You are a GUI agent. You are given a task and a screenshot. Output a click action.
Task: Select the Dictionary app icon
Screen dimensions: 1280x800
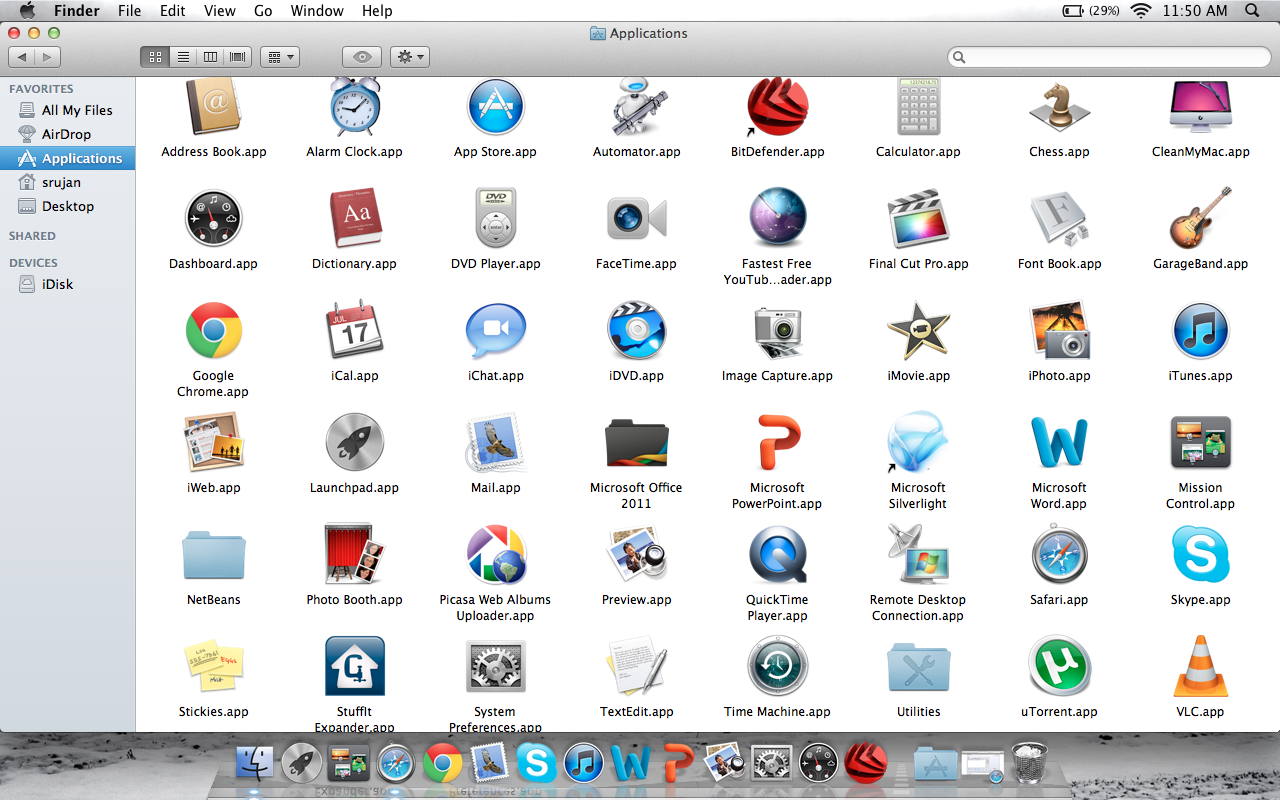354,218
